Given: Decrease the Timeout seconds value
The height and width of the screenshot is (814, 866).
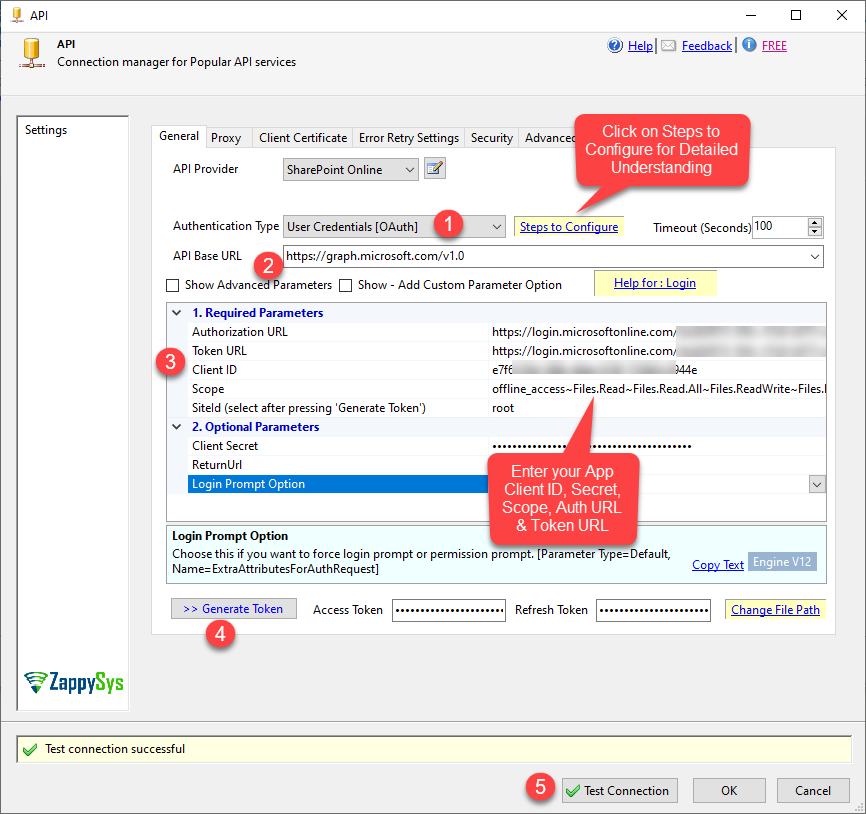Looking at the screenshot, I should point(815,232).
